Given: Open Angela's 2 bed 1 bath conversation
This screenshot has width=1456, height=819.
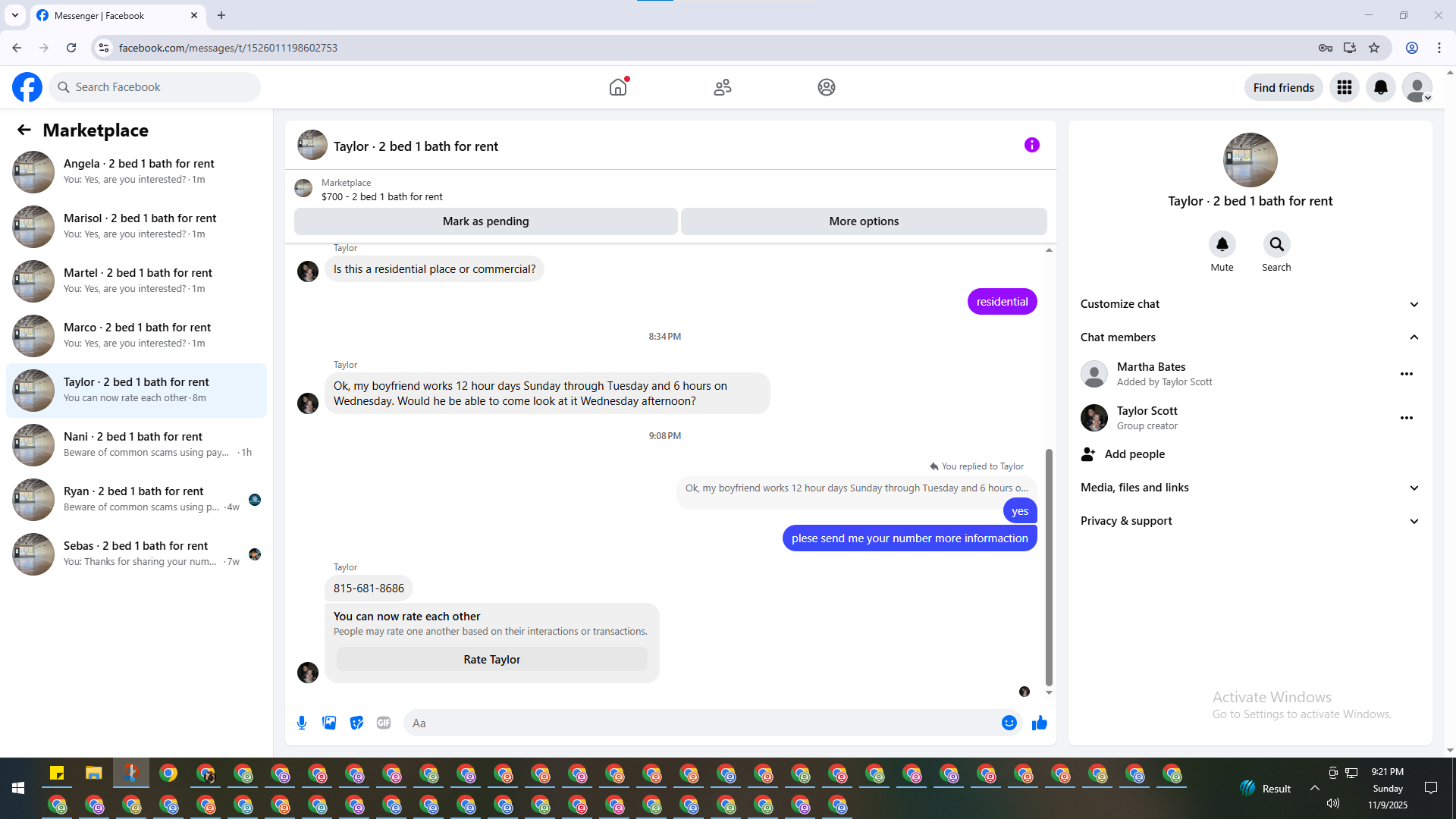Looking at the screenshot, I should [x=136, y=172].
